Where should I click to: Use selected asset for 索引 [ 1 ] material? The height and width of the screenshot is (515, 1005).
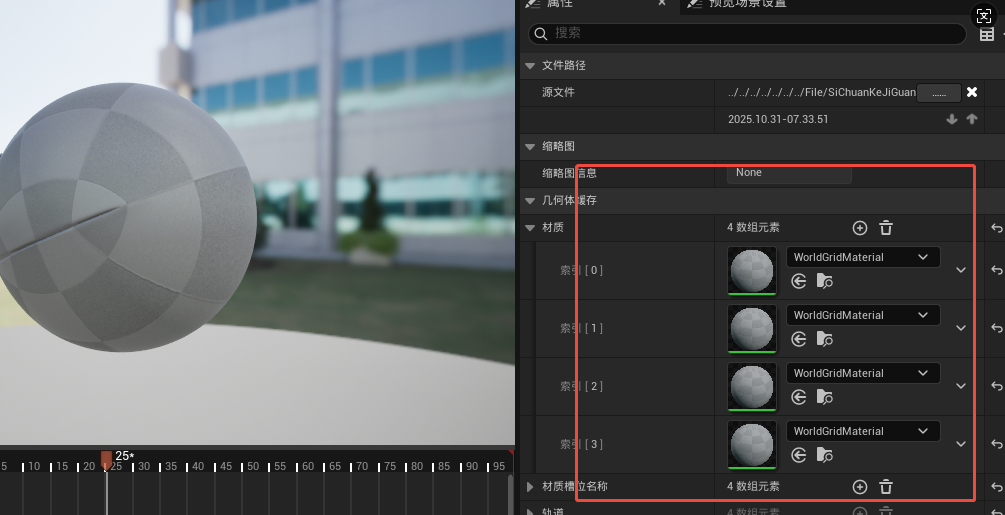tap(798, 339)
